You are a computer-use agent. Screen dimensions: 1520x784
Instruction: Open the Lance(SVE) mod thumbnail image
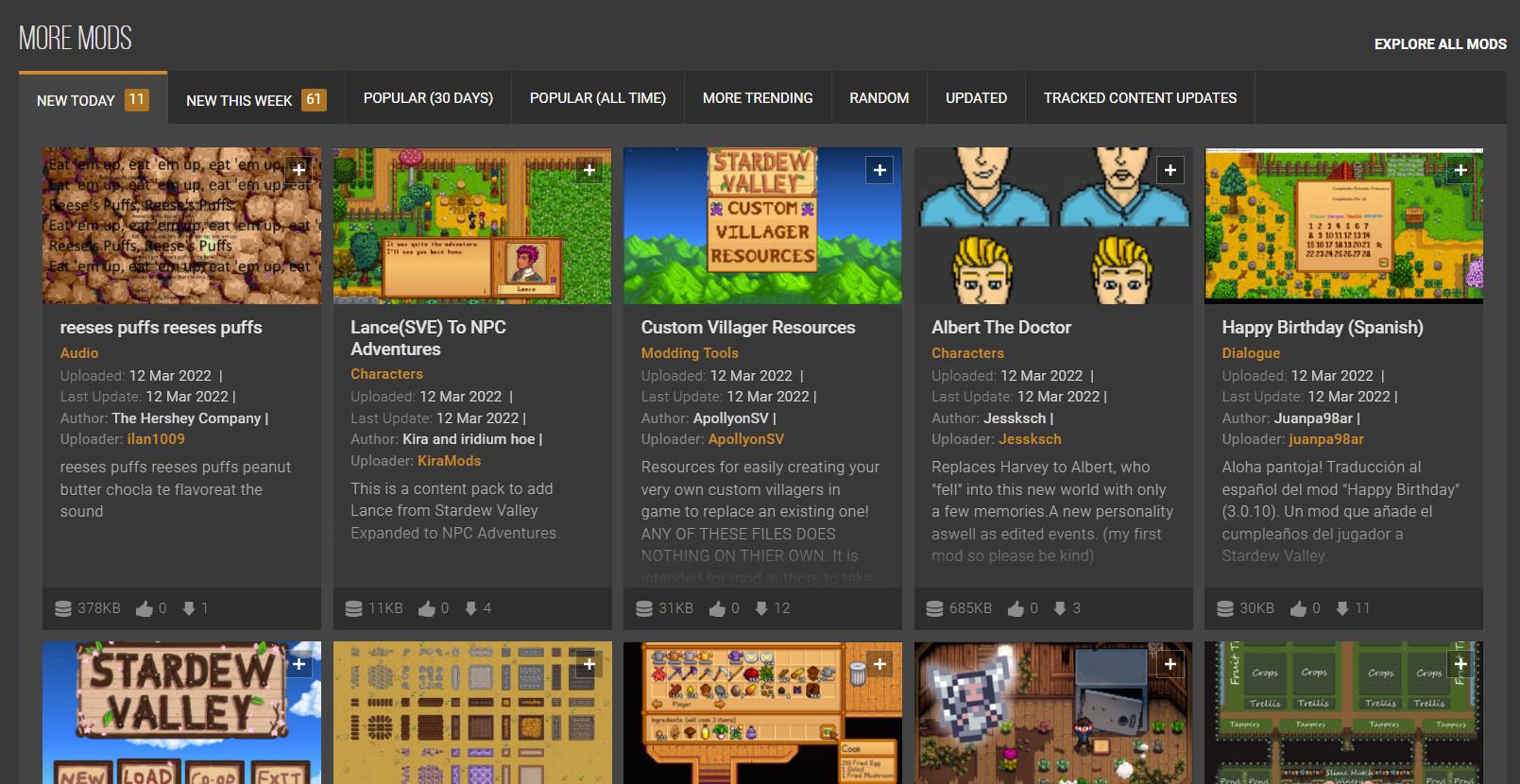click(x=472, y=226)
